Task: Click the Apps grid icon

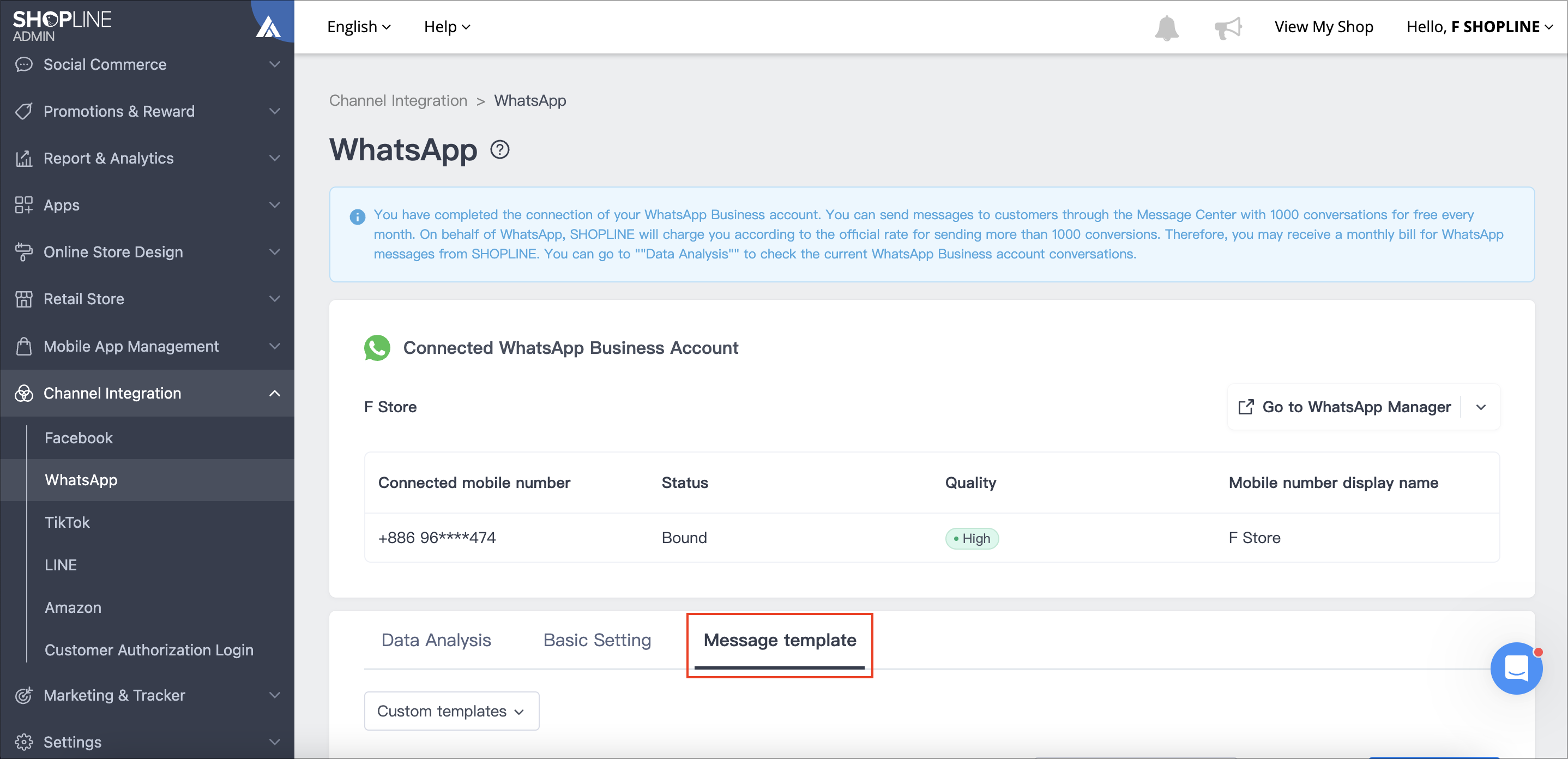Action: click(x=24, y=205)
